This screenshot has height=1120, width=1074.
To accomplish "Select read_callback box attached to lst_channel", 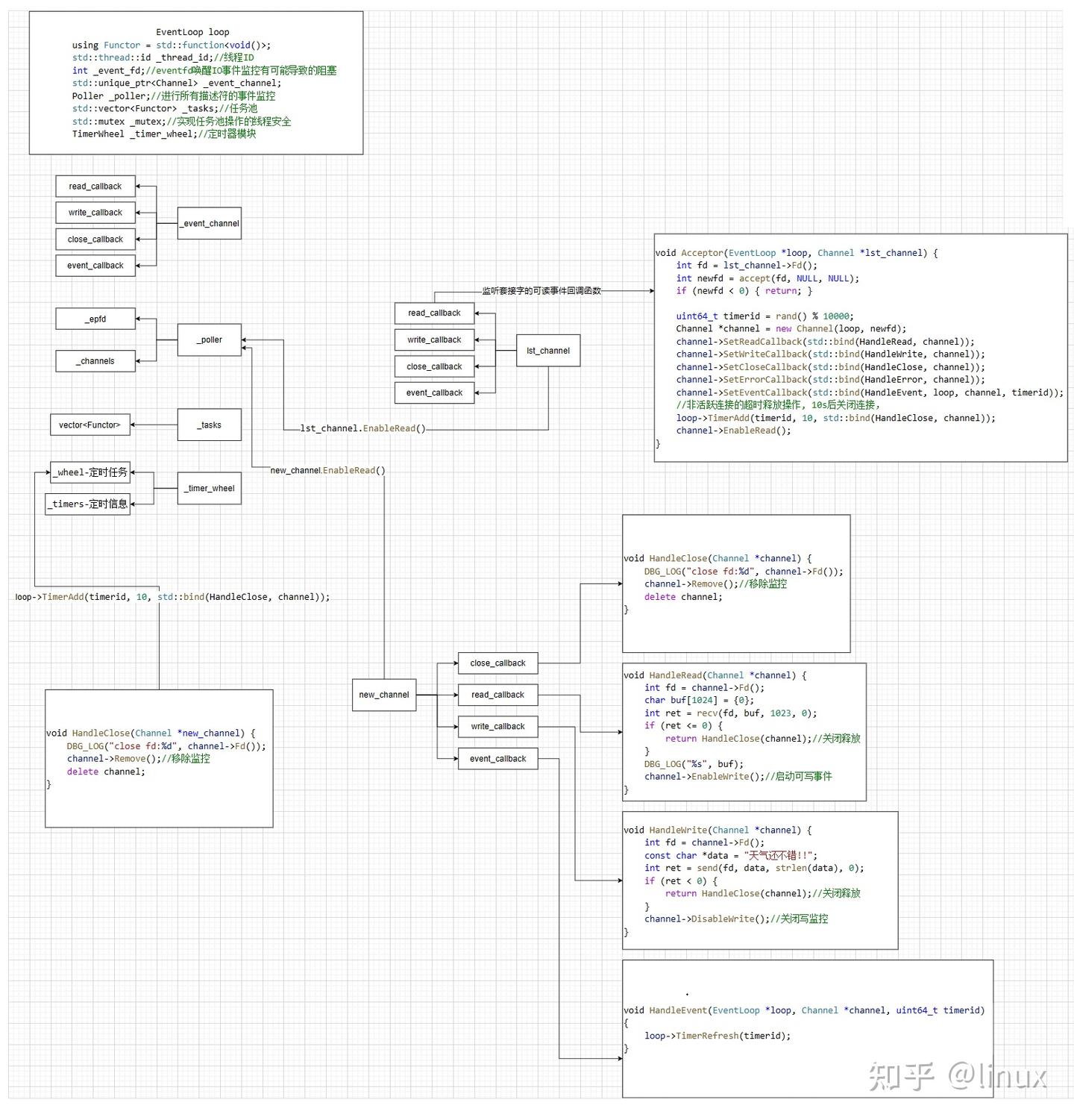I will (x=434, y=313).
